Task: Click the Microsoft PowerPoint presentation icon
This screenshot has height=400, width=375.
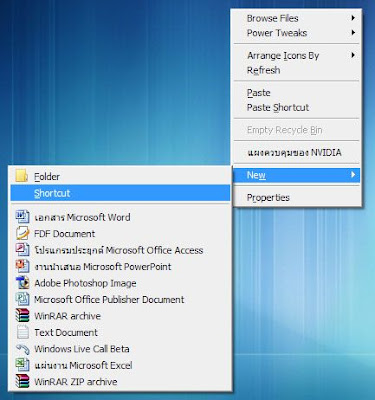Action: [x=22, y=266]
